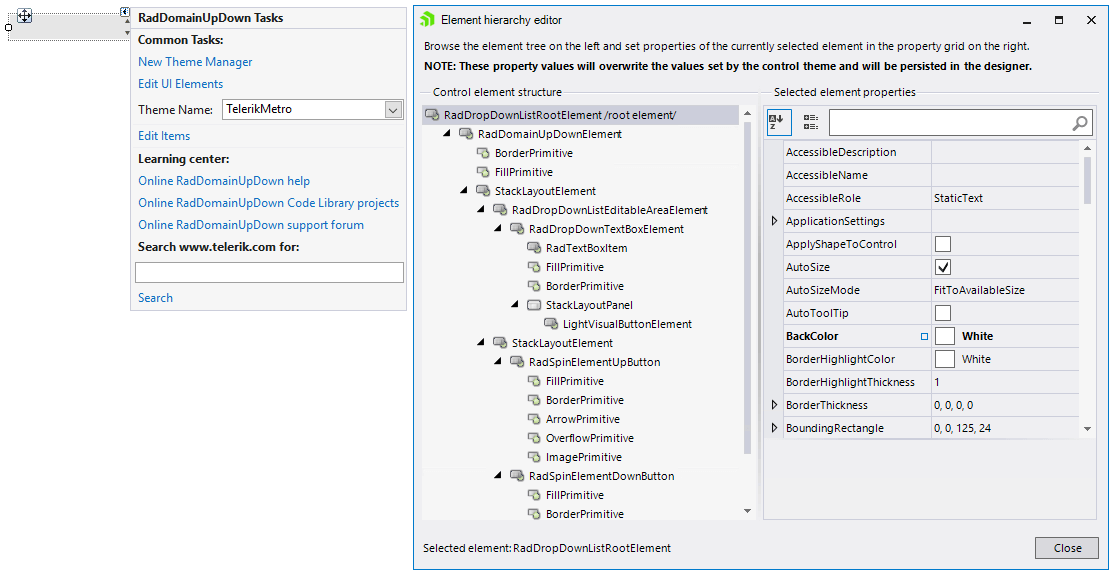Open the BackColor white color swatch
This screenshot has width=1113, height=576.
pos(944,335)
